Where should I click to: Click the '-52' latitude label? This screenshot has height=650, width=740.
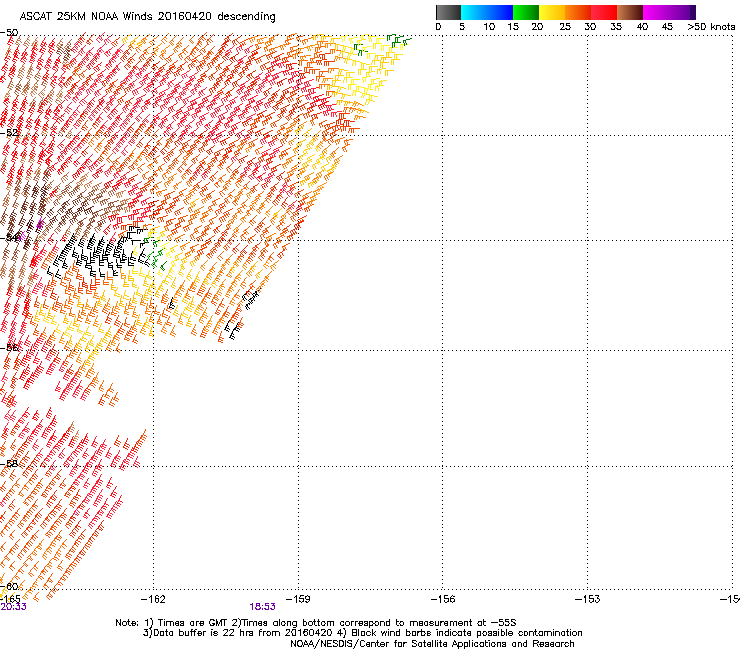point(9,133)
